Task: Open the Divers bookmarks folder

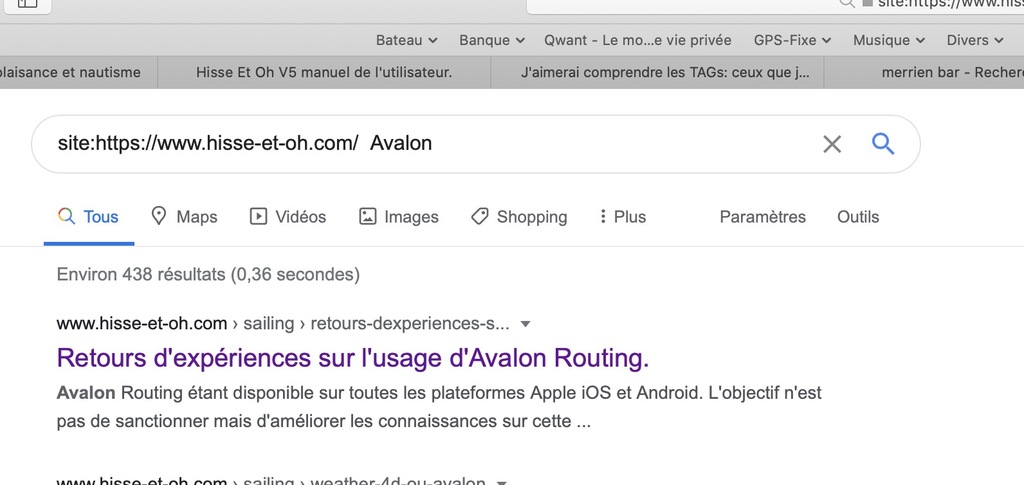Action: tap(974, 40)
